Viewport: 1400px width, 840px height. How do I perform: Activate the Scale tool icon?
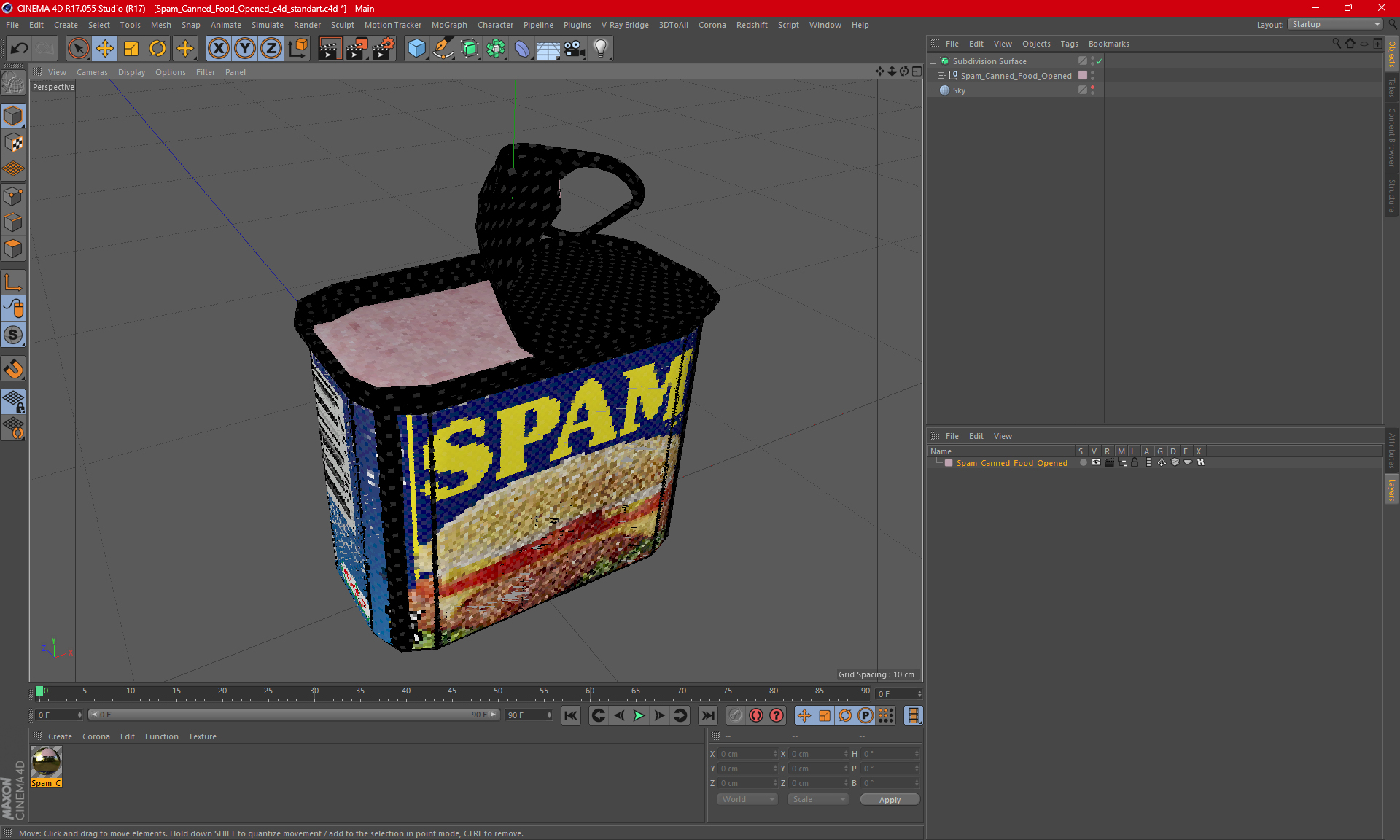tap(131, 49)
